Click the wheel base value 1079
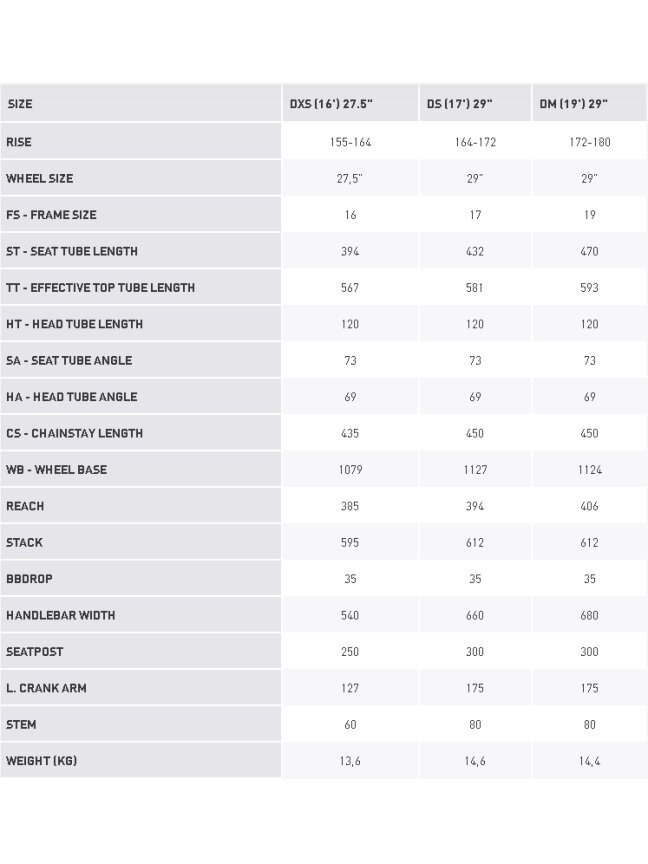The width and height of the screenshot is (648, 864). (350, 469)
